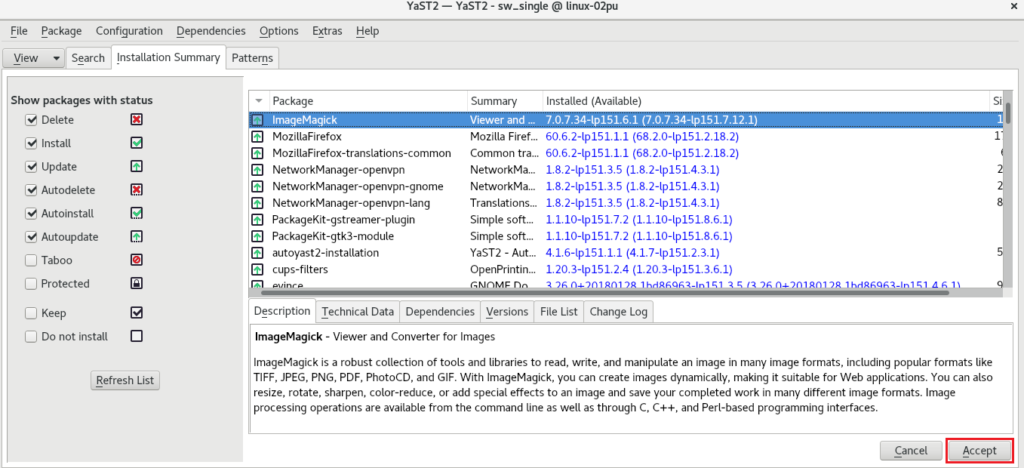This screenshot has height=468, width=1024.
Task: Click the MozillaFirefox update status icon
Action: point(258,137)
